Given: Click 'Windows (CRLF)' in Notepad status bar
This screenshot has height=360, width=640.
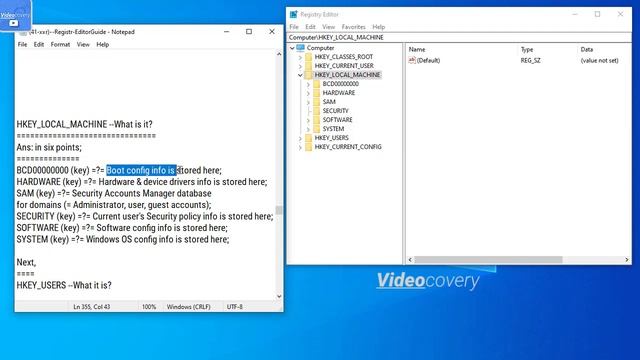Looking at the screenshot, I should [189, 307].
